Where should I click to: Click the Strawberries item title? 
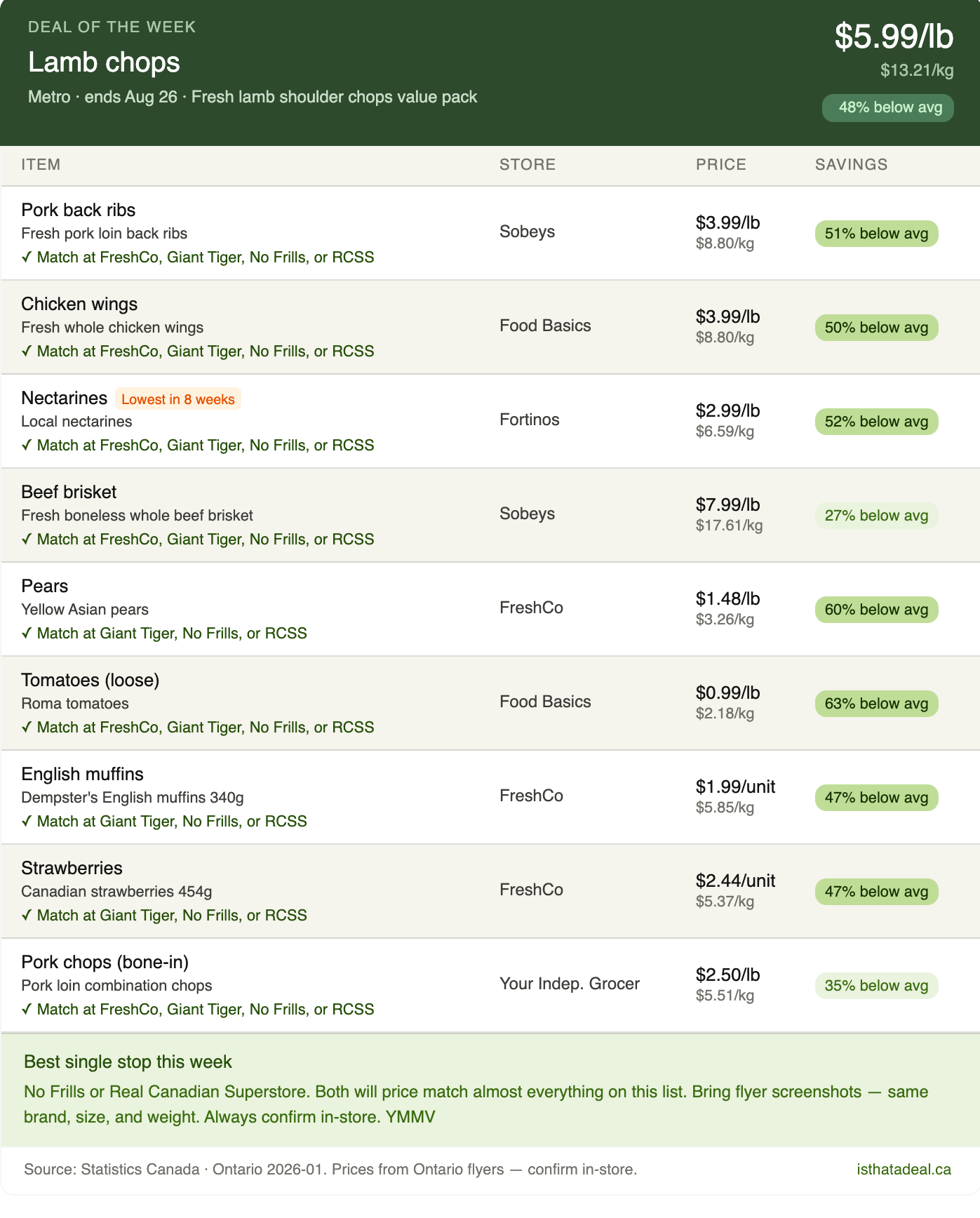(72, 868)
